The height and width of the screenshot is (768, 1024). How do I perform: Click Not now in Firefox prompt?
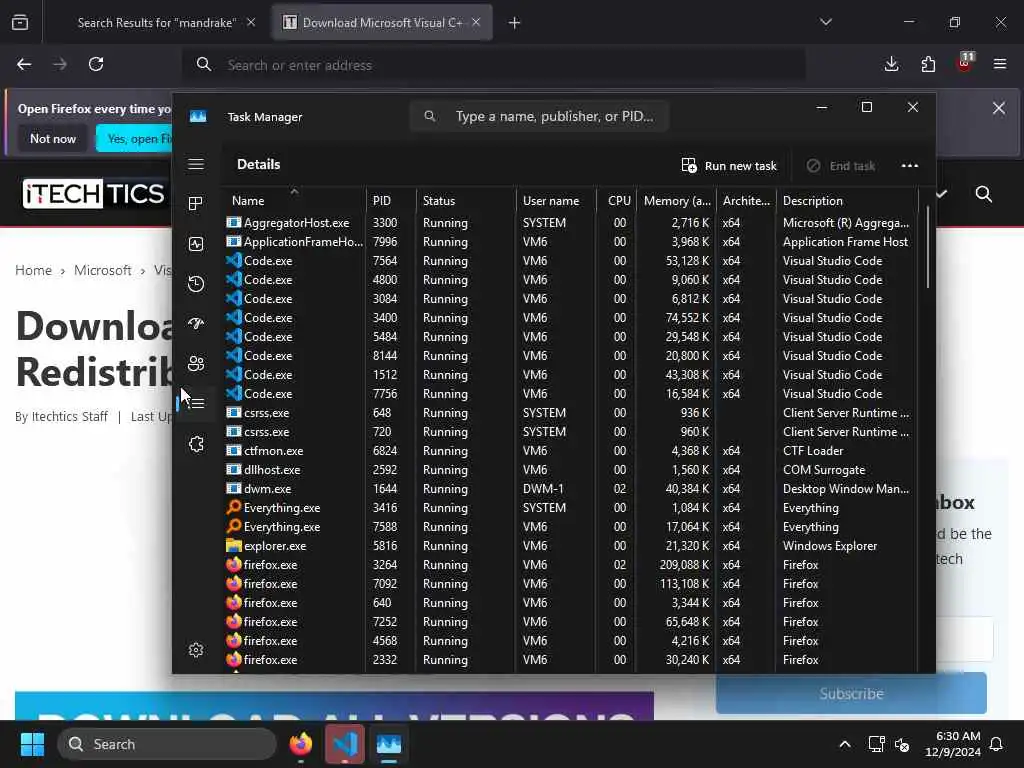[x=53, y=138]
